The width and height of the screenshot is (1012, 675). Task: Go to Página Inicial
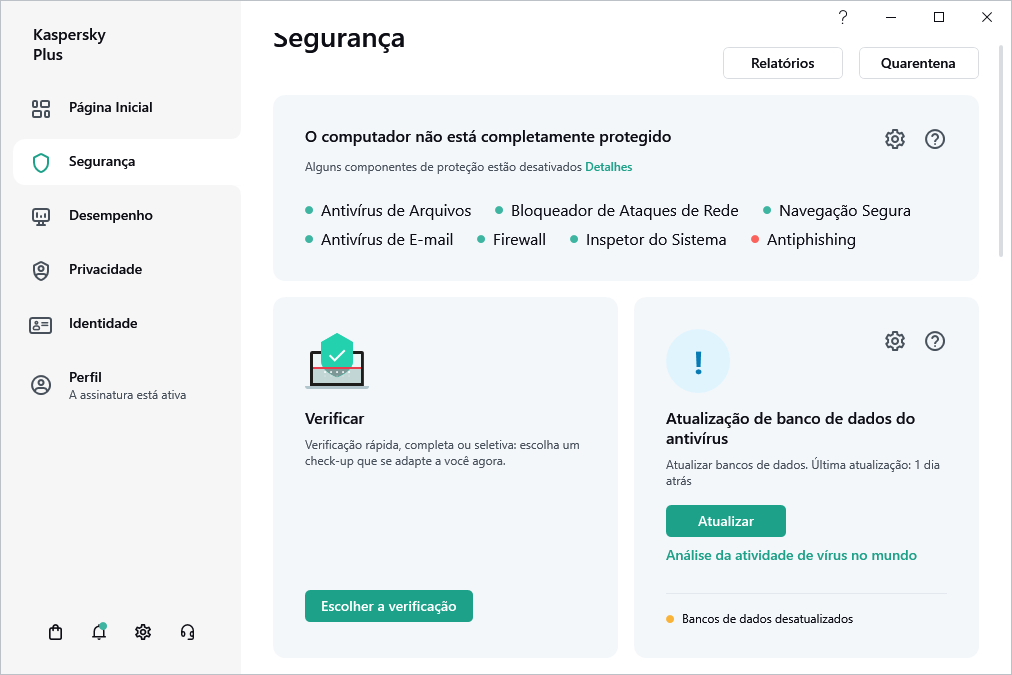click(x=110, y=108)
